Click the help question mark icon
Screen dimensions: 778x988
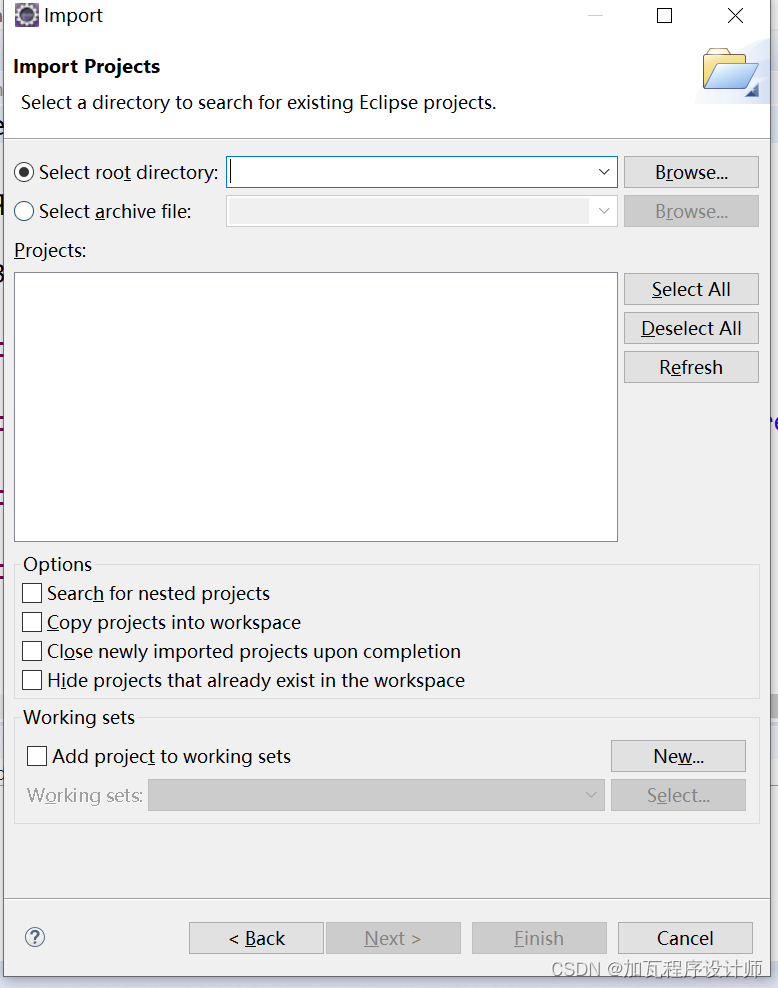(35, 937)
